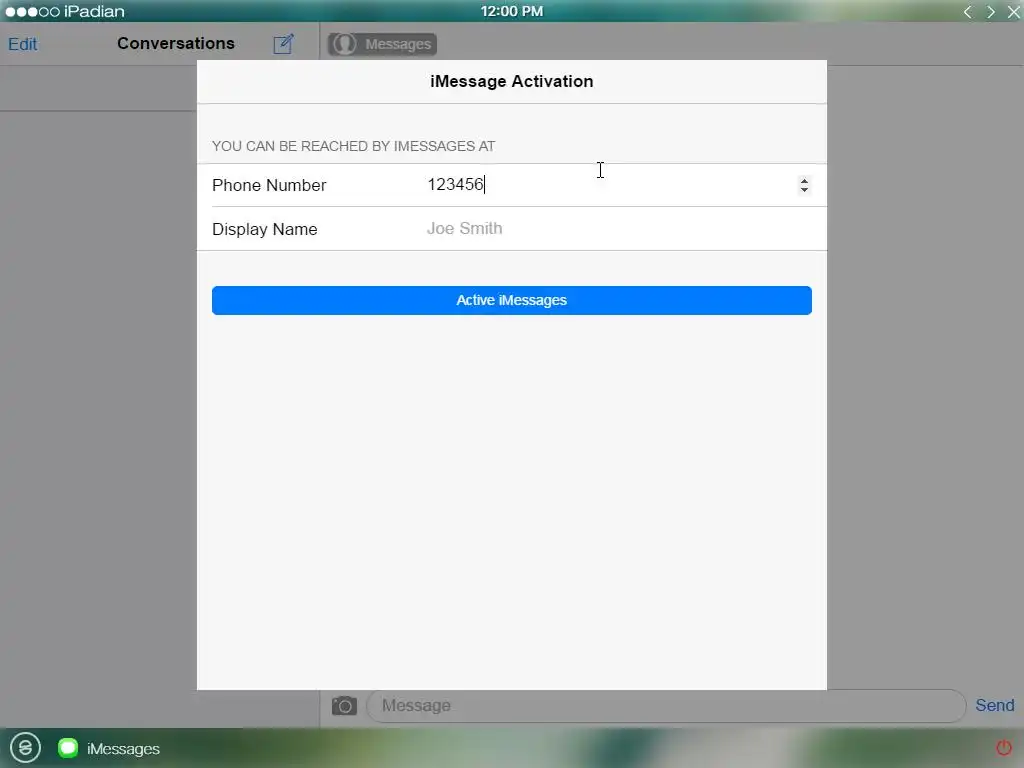The image size is (1024, 768).
Task: Open the iPadian home button in dock
Action: pos(25,747)
